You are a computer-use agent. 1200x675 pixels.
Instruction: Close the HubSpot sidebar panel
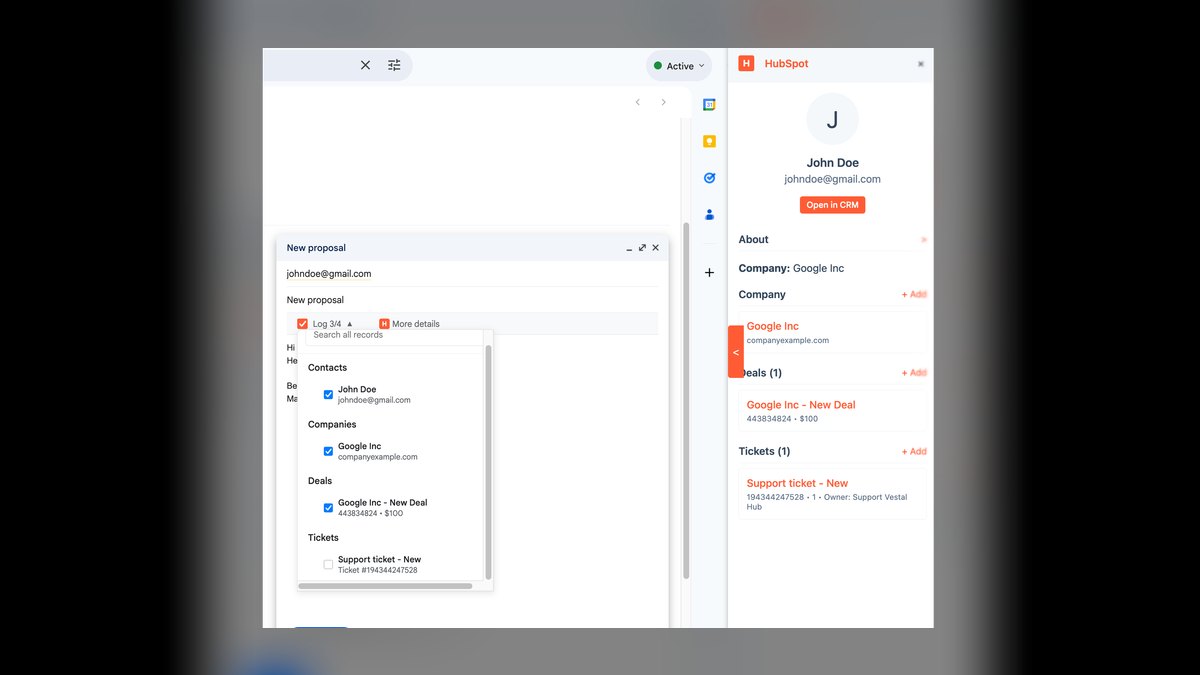pos(921,64)
